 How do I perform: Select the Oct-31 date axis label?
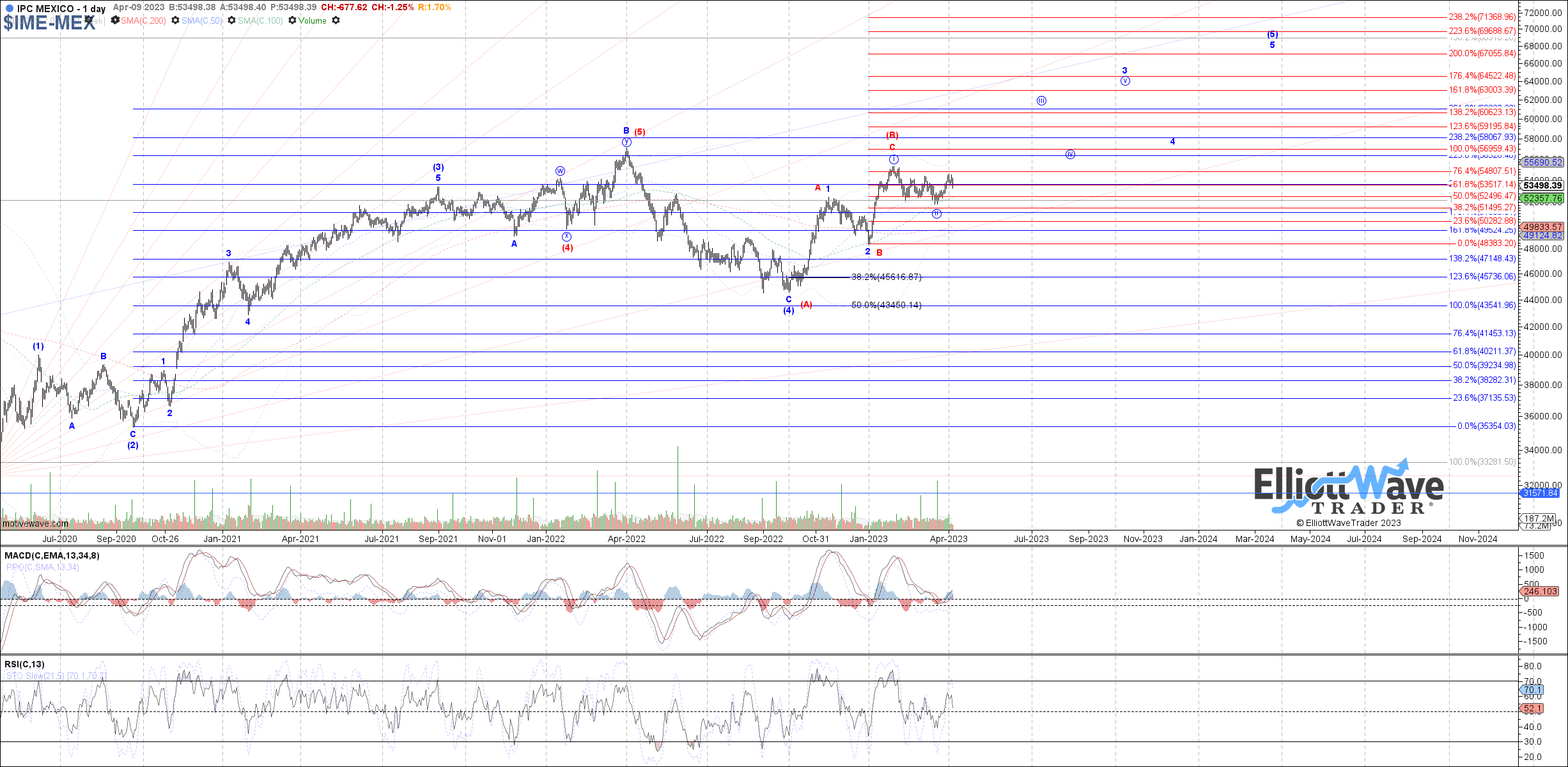click(816, 539)
